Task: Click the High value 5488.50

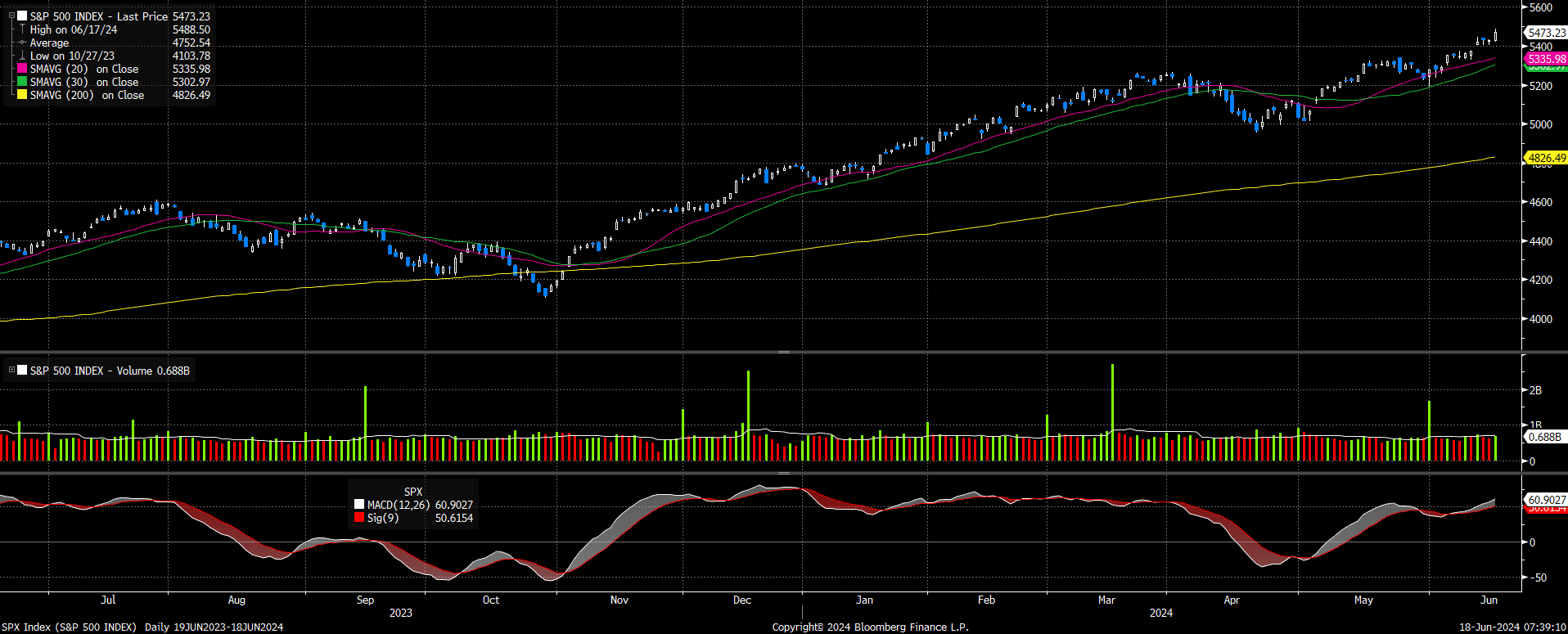Action: pyautogui.click(x=191, y=29)
